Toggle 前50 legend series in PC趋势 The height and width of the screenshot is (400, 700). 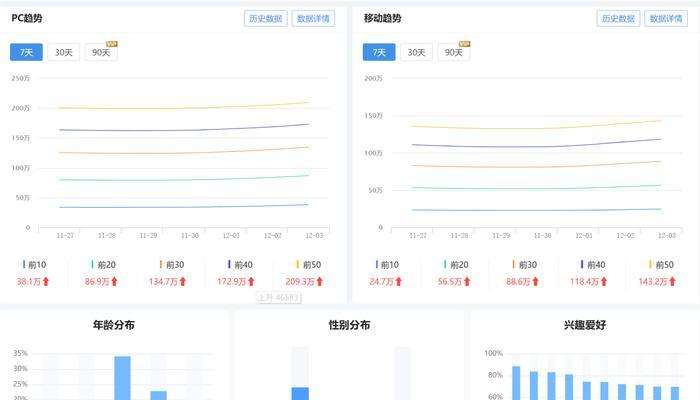click(x=308, y=265)
